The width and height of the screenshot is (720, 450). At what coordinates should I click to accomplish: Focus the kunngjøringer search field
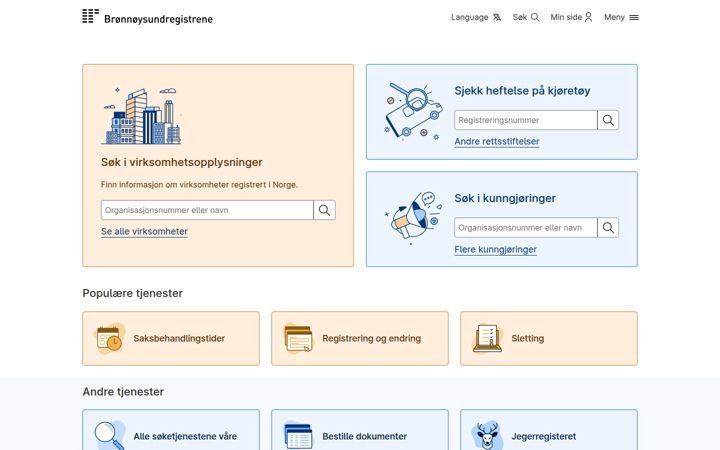pos(526,228)
